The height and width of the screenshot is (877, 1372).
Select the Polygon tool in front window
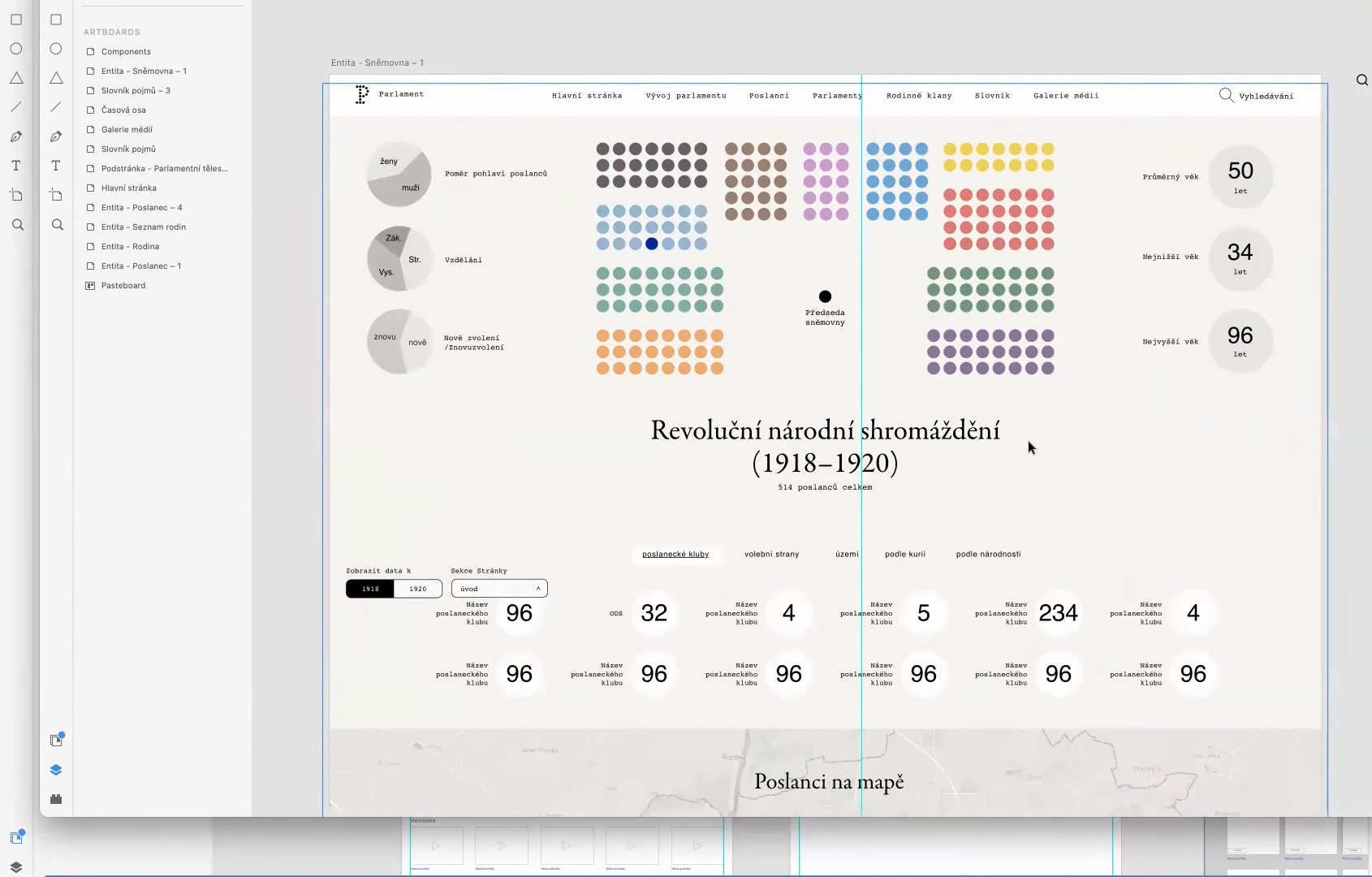point(56,78)
